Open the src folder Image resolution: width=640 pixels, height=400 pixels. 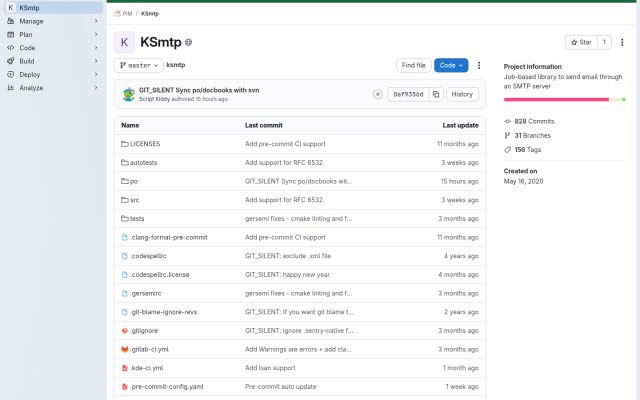(134, 200)
